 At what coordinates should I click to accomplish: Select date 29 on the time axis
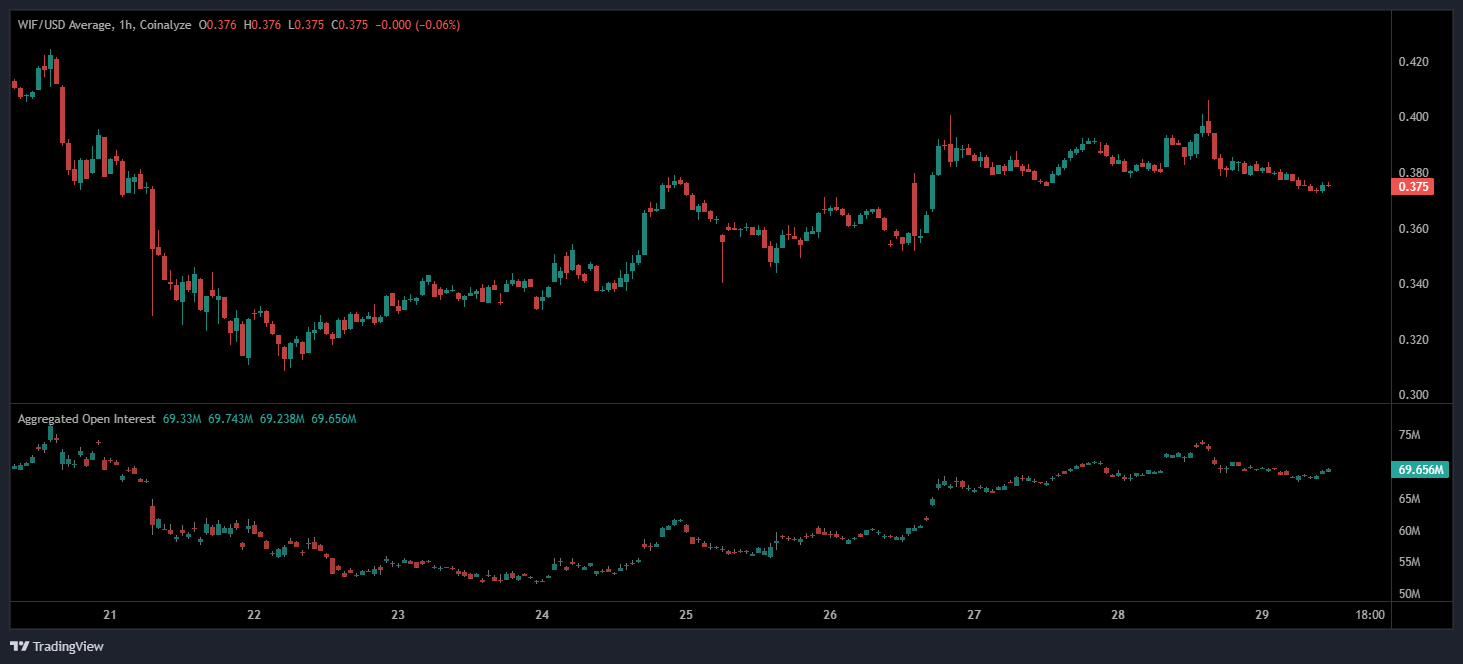pos(1262,615)
